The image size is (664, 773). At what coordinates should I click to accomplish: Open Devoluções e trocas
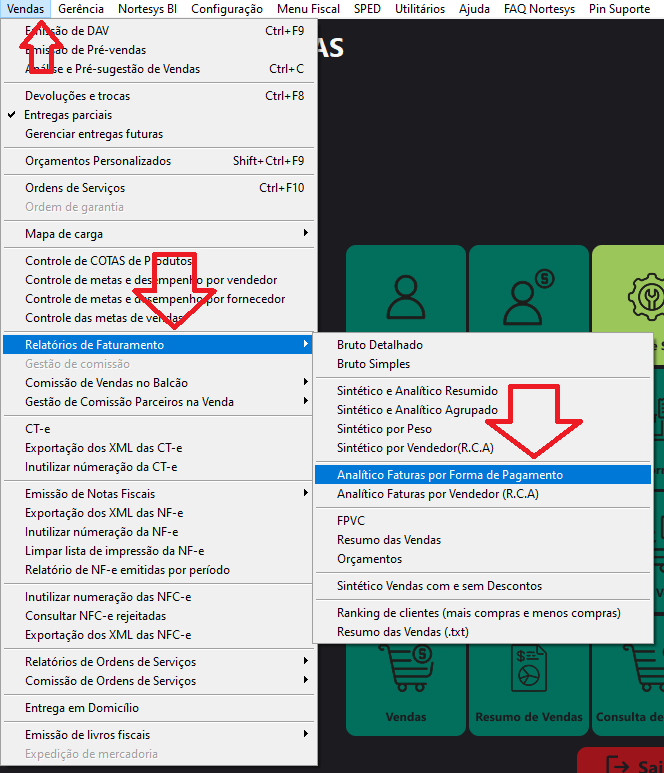(78, 96)
